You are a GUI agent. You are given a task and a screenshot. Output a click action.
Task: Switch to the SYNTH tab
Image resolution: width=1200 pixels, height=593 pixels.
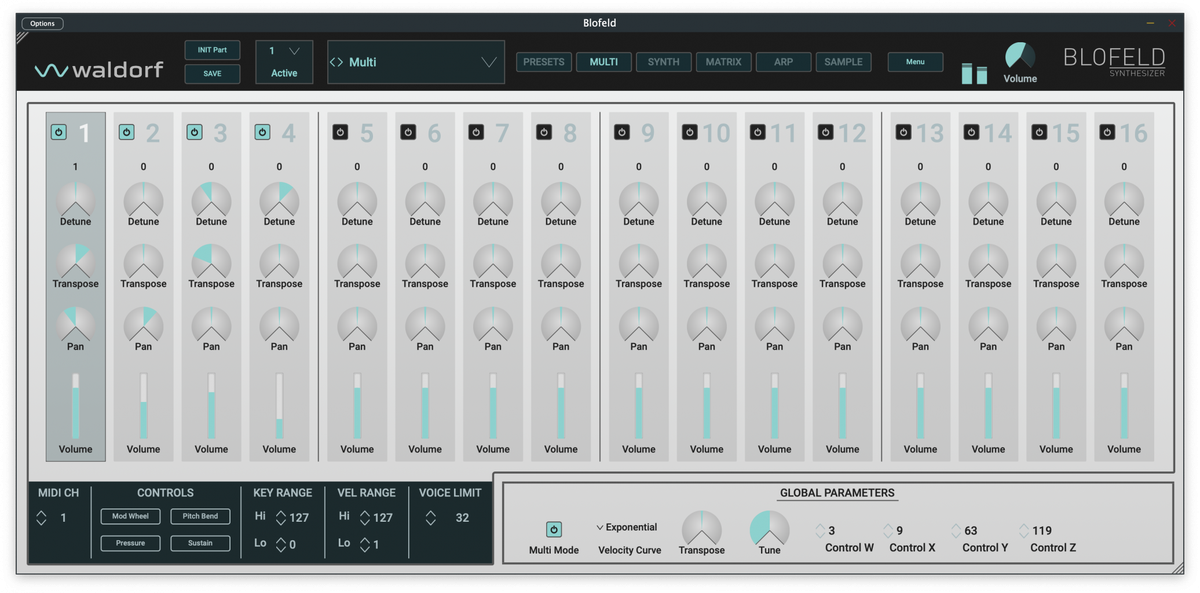pos(663,62)
